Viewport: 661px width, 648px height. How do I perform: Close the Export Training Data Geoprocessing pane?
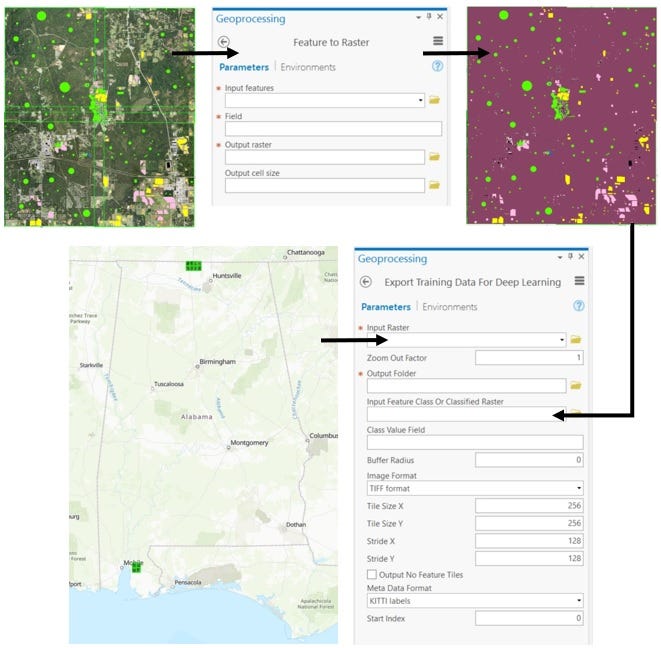coord(581,256)
